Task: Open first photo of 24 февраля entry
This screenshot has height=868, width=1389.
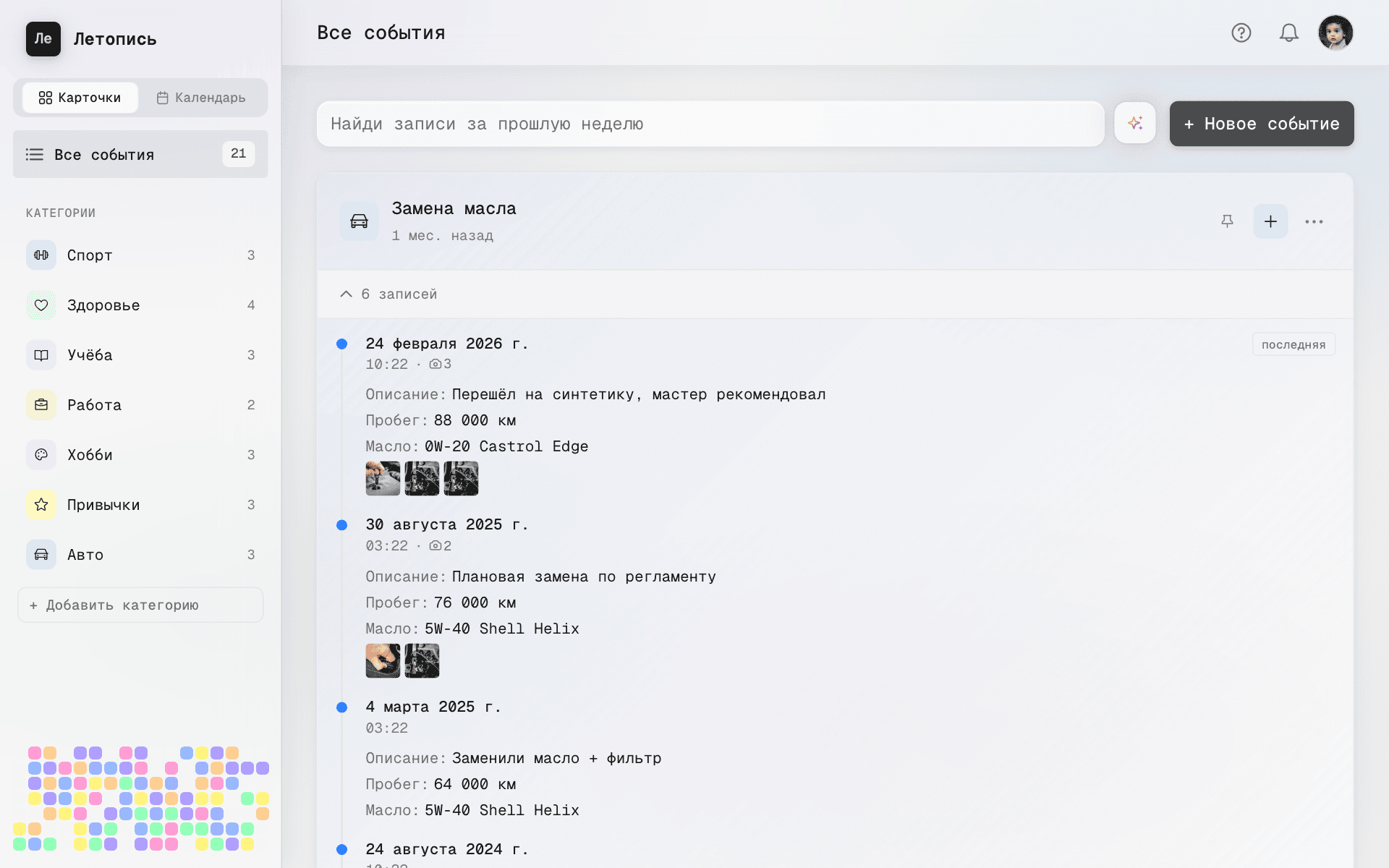Action: pyautogui.click(x=383, y=478)
